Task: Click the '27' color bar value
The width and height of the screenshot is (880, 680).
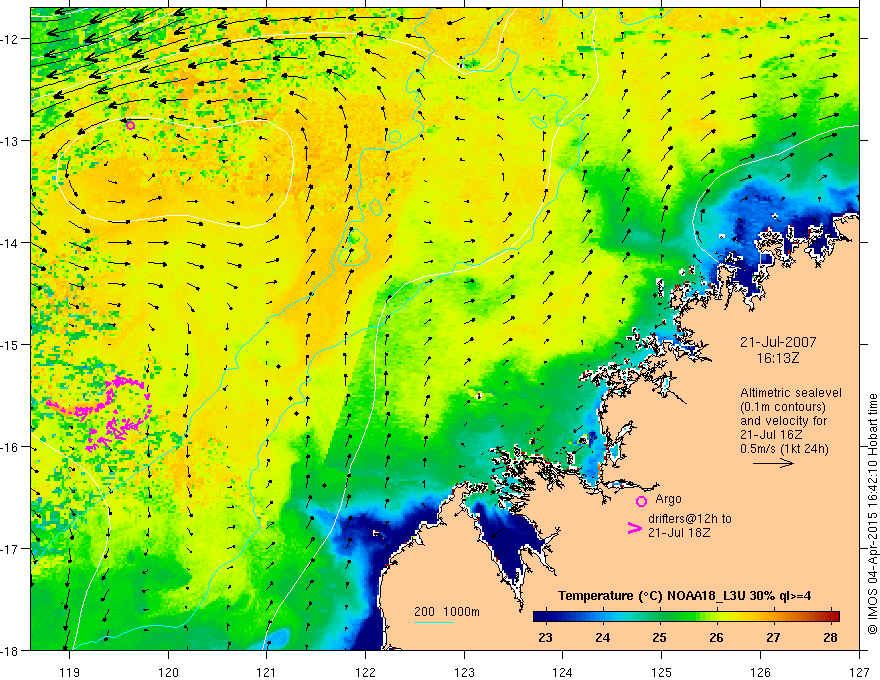Action: pyautogui.click(x=773, y=637)
